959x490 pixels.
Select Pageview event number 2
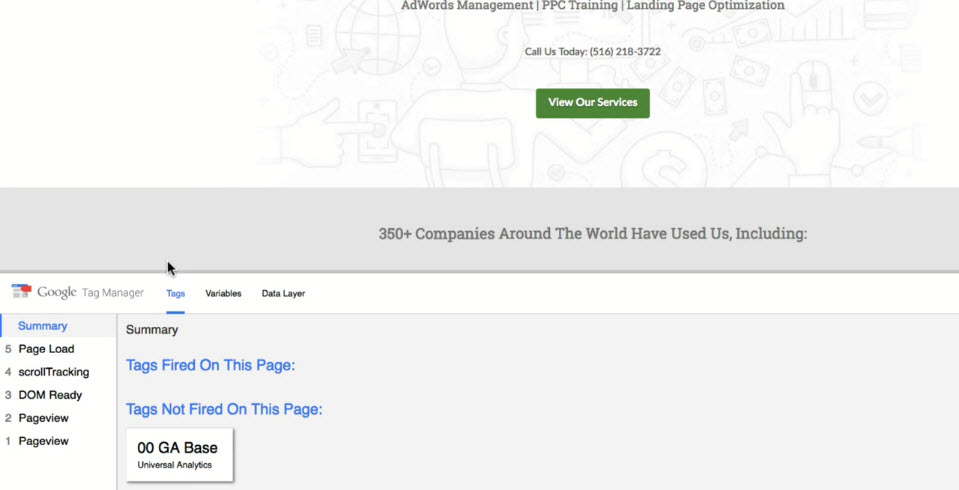[43, 418]
